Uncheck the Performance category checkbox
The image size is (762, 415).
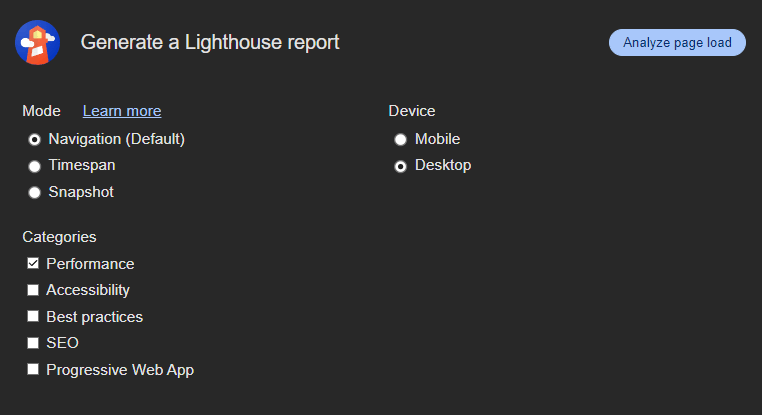[33, 263]
